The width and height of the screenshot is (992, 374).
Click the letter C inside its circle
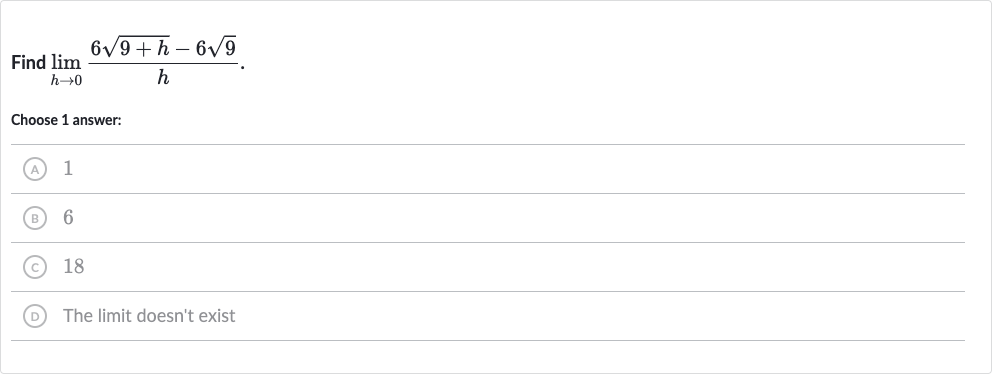[35, 267]
